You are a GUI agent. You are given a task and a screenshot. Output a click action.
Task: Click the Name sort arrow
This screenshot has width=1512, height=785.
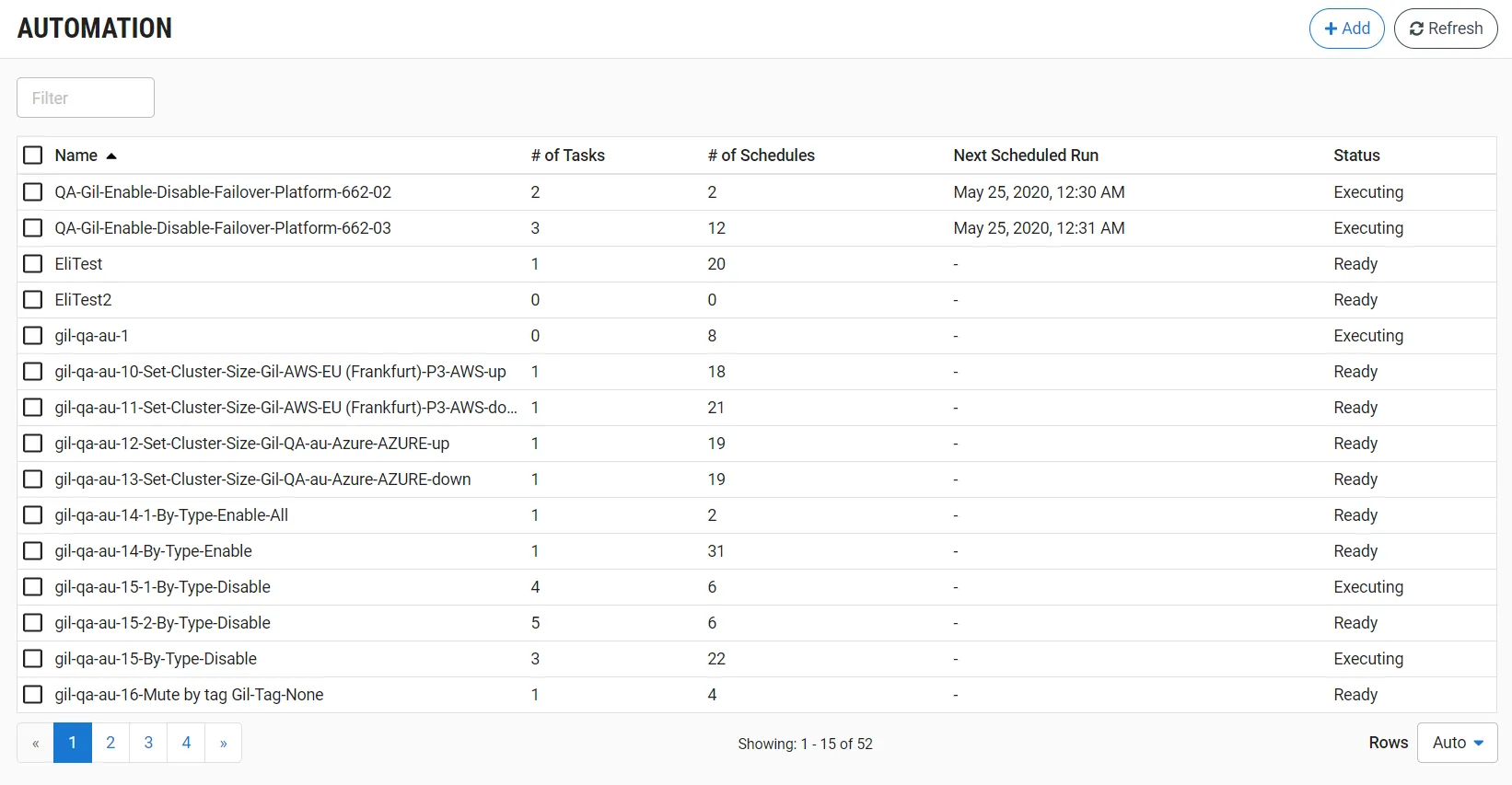[111, 156]
